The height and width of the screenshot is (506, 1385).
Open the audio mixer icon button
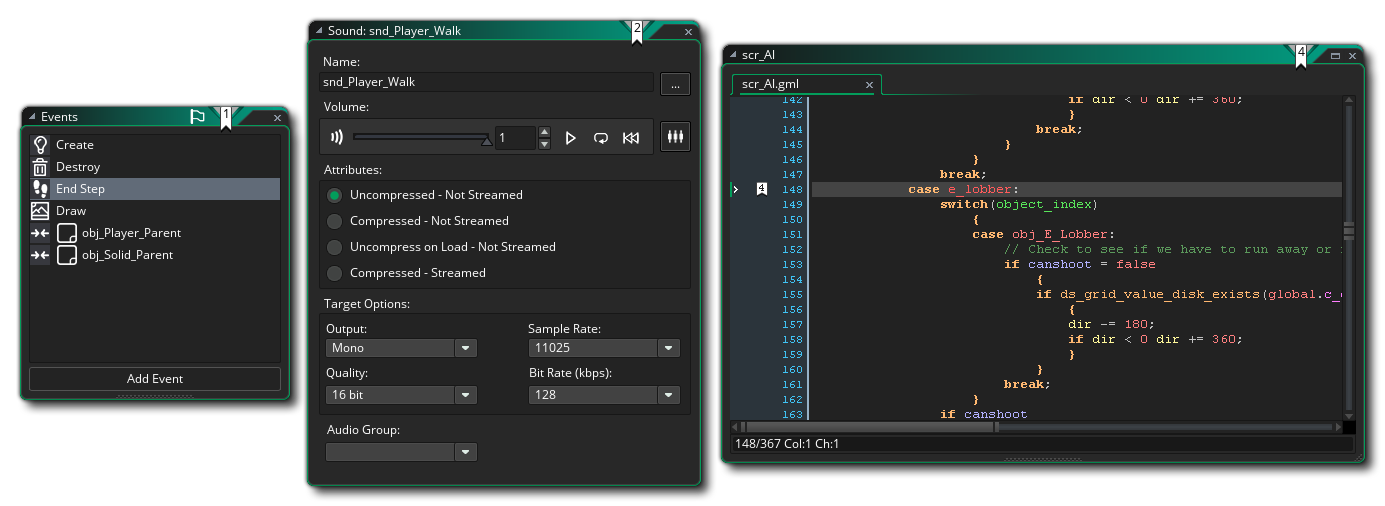675,138
